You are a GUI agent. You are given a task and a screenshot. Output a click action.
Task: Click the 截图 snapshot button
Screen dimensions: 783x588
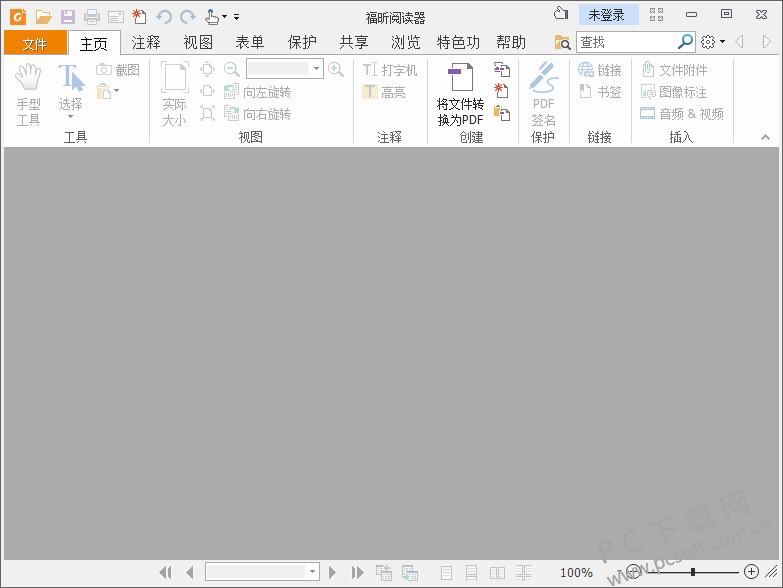(118, 70)
